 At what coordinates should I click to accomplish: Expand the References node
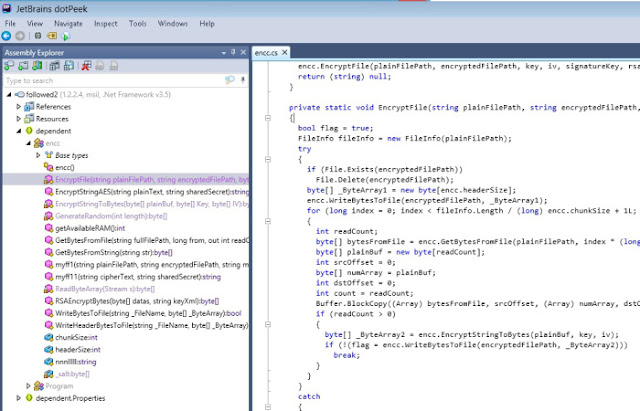[x=18, y=107]
